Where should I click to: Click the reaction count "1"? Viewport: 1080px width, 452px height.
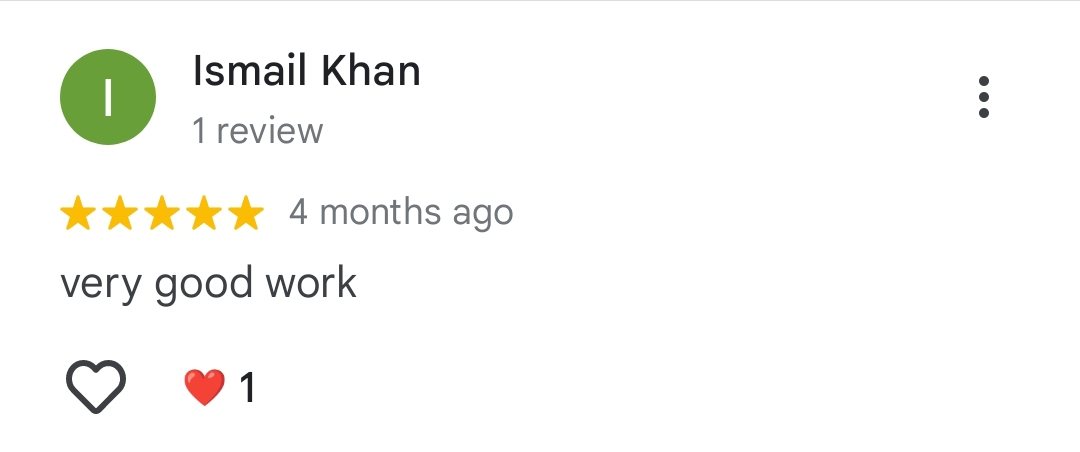pos(247,388)
